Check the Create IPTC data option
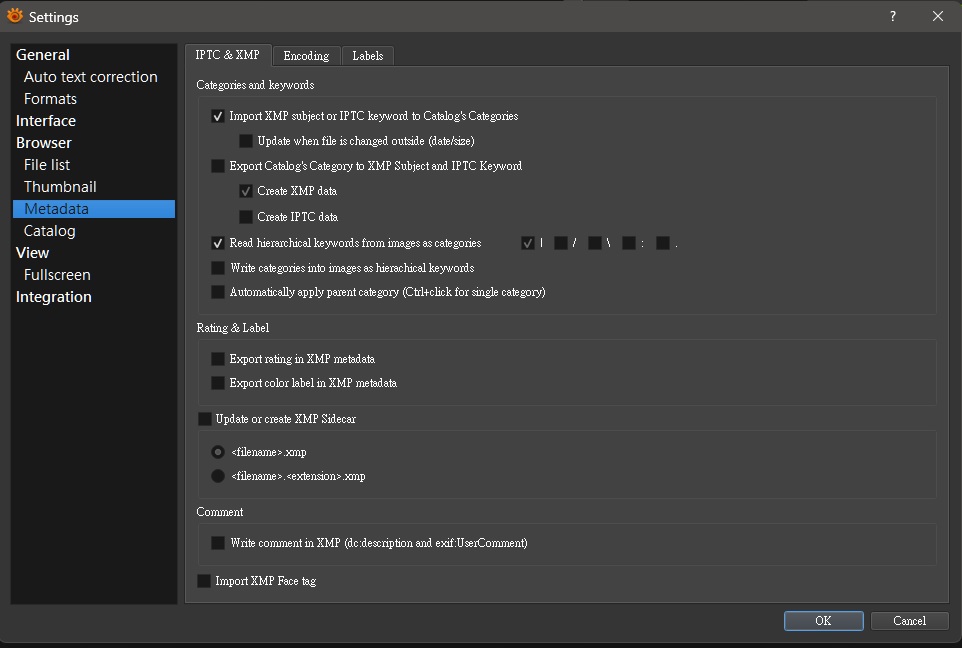The image size is (962, 648). tap(246, 217)
